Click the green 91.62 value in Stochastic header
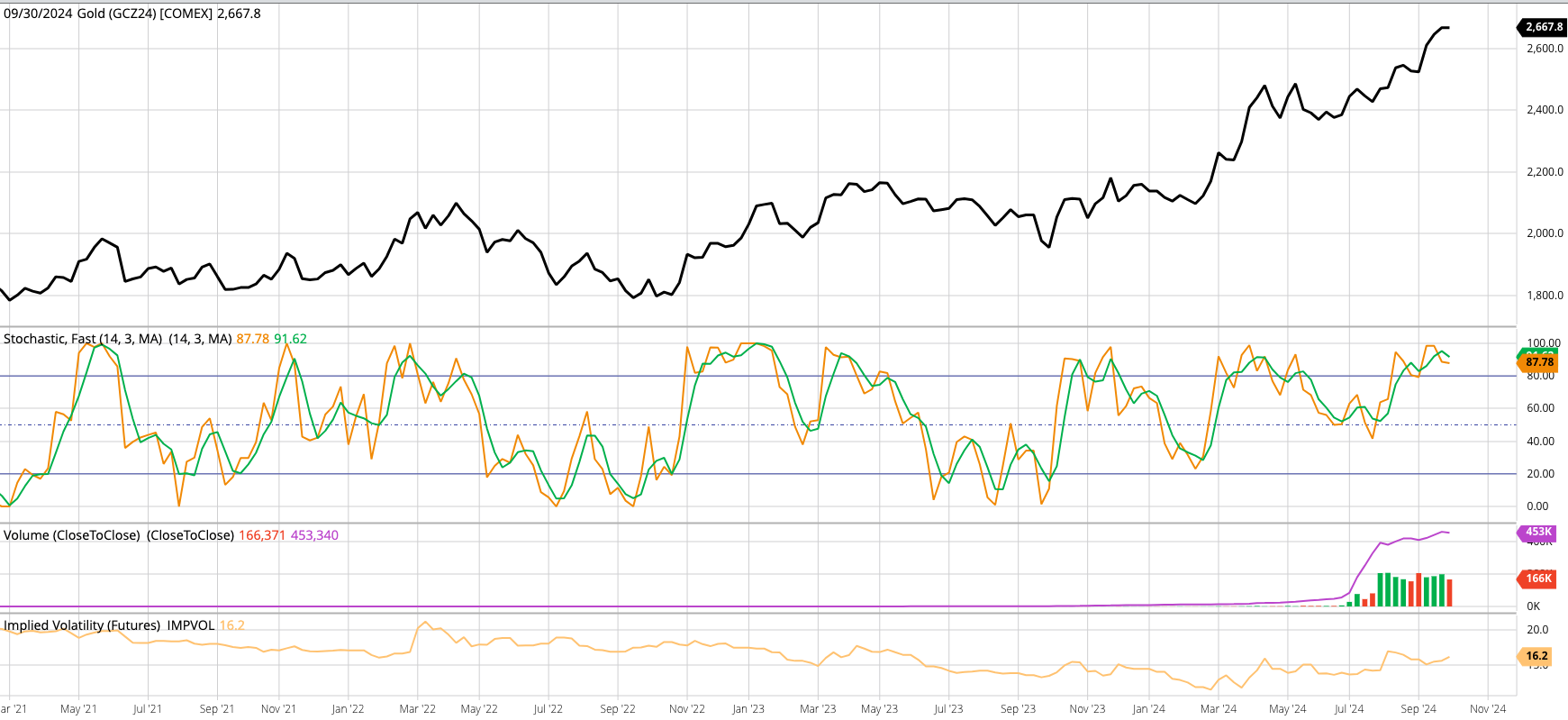 290,339
